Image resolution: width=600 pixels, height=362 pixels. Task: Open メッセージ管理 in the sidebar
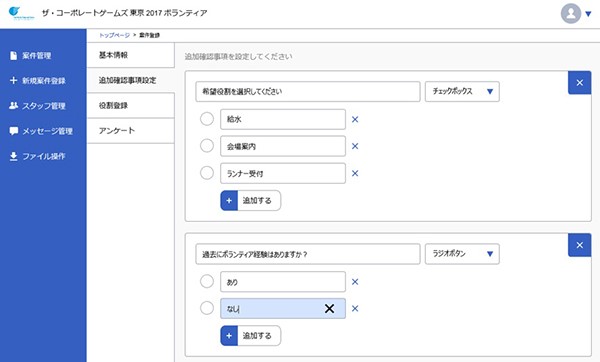pos(47,131)
